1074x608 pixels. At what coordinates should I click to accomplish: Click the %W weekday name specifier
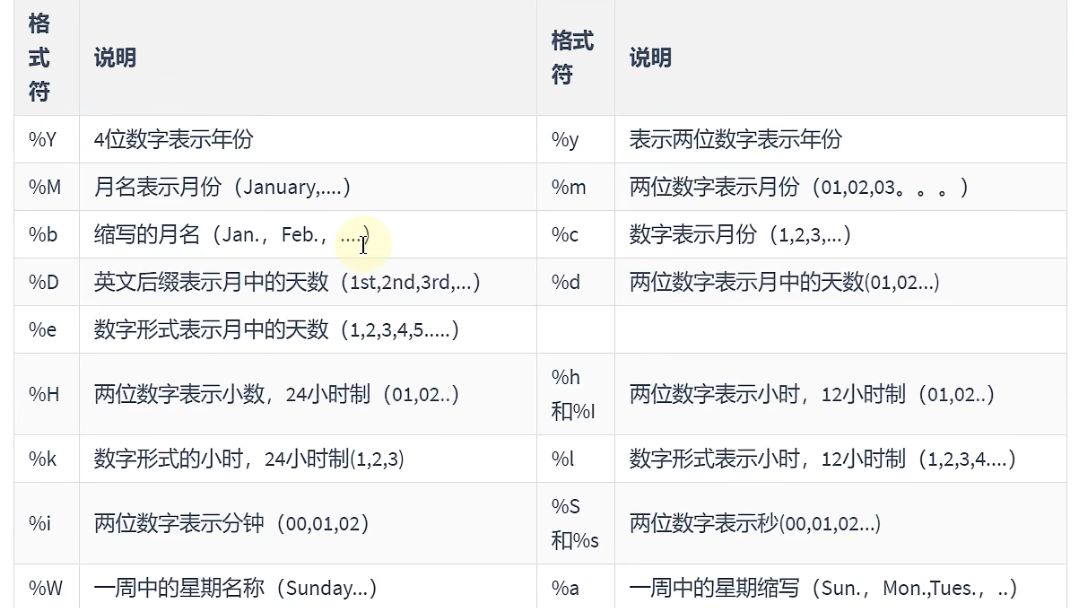[45, 588]
